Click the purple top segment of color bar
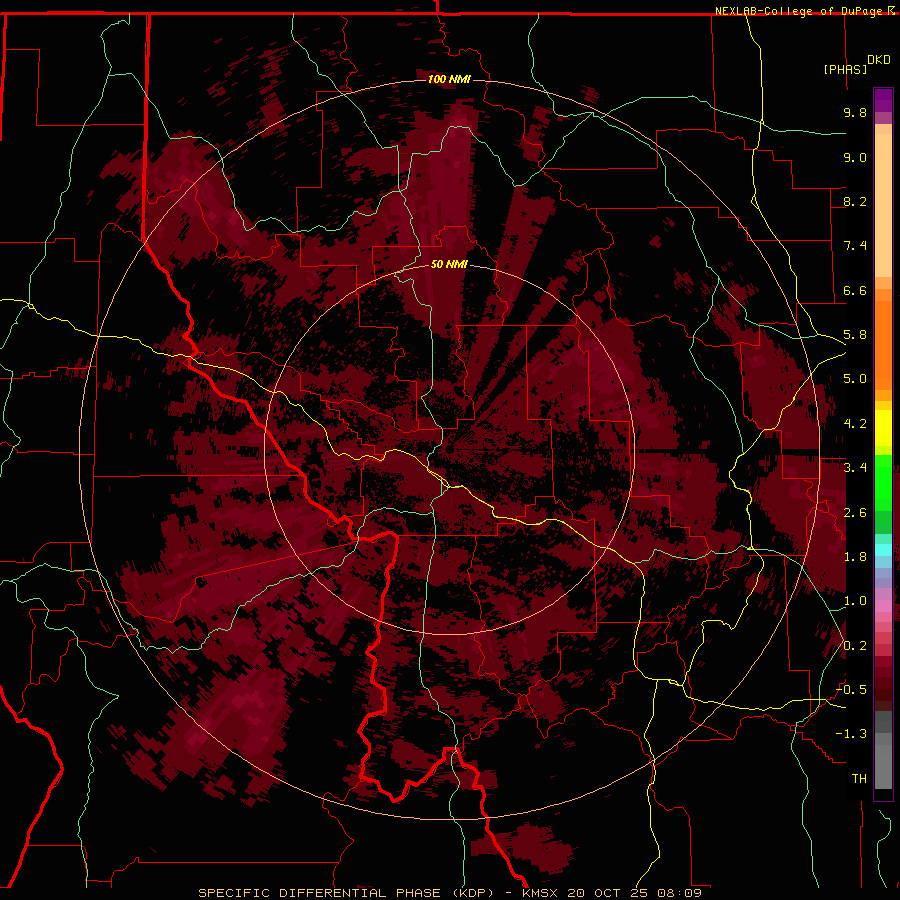 pos(883,100)
